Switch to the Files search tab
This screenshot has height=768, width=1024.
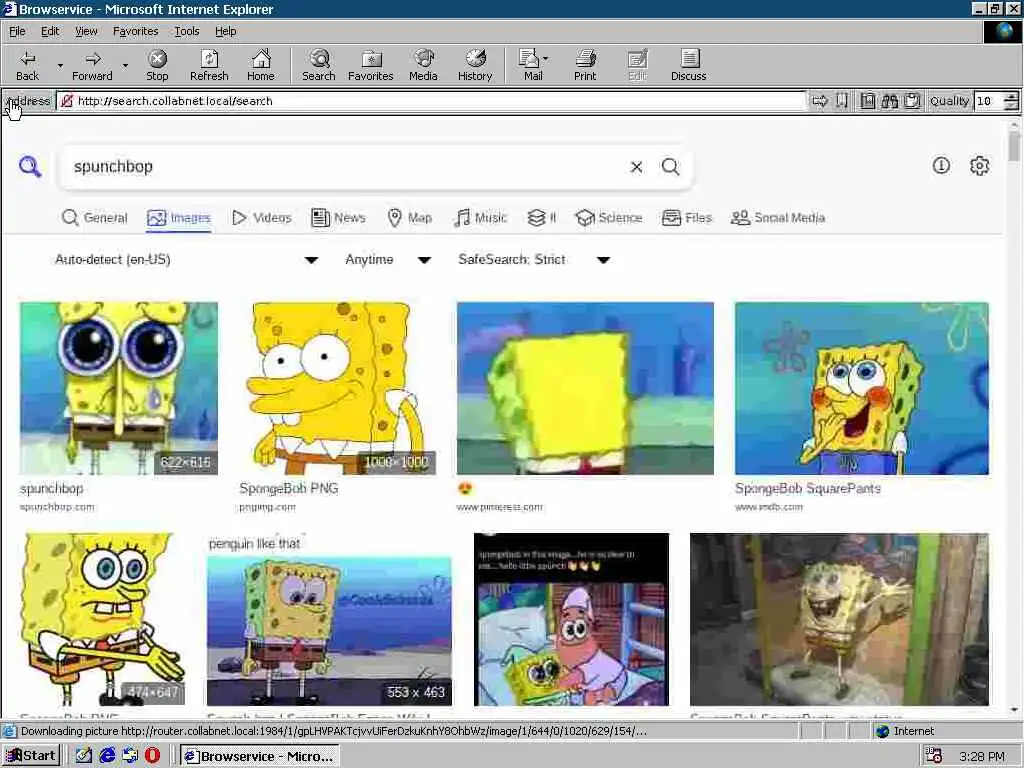coord(686,217)
